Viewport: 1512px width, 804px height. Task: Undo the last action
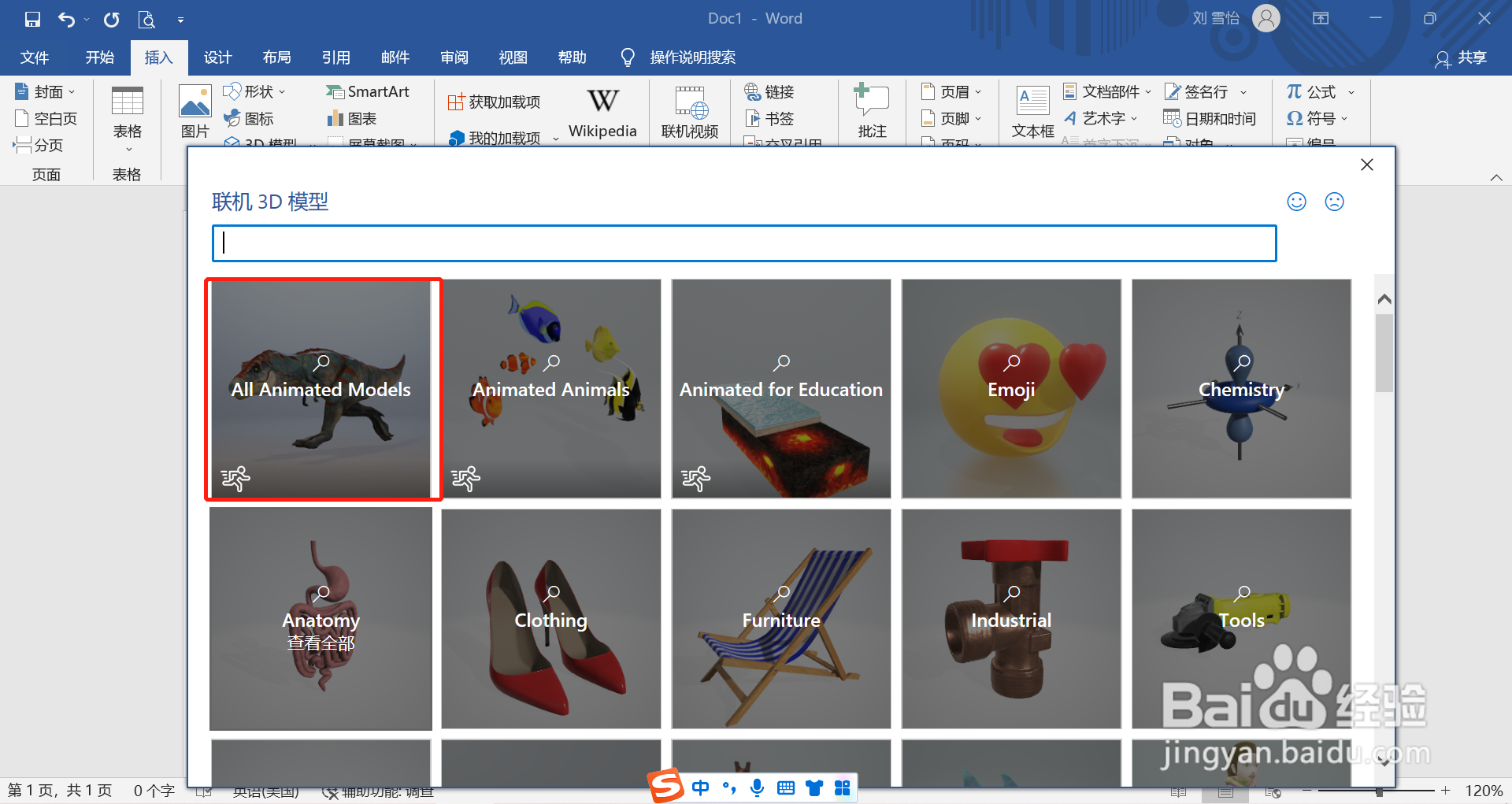pos(67,19)
